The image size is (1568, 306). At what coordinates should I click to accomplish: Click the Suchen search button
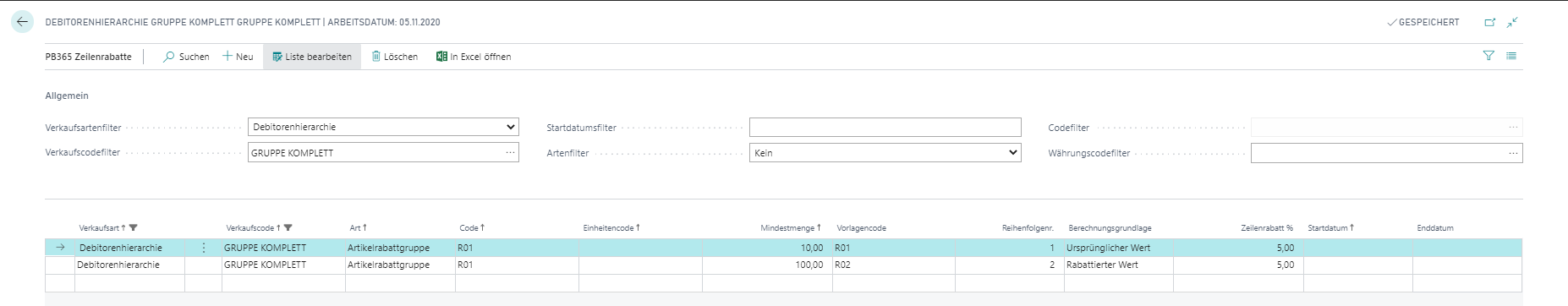click(186, 57)
